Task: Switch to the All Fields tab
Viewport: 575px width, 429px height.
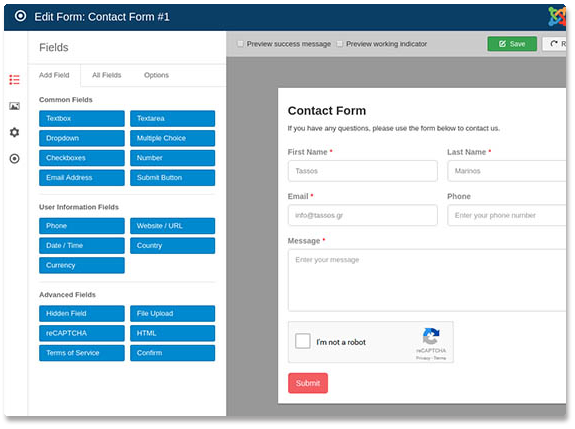Action: (107, 75)
